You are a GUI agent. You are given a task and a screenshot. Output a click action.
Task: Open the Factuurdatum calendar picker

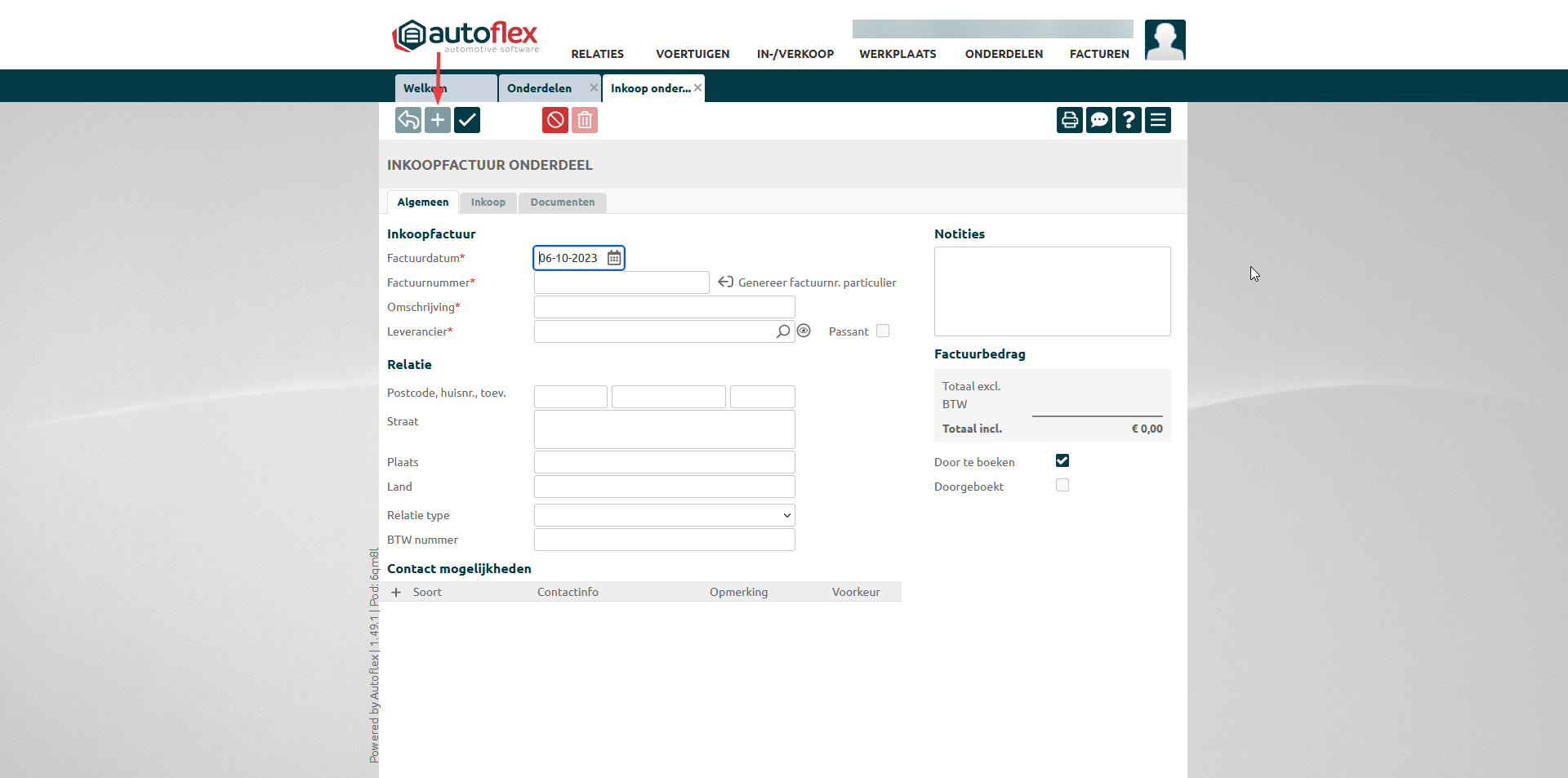point(614,258)
